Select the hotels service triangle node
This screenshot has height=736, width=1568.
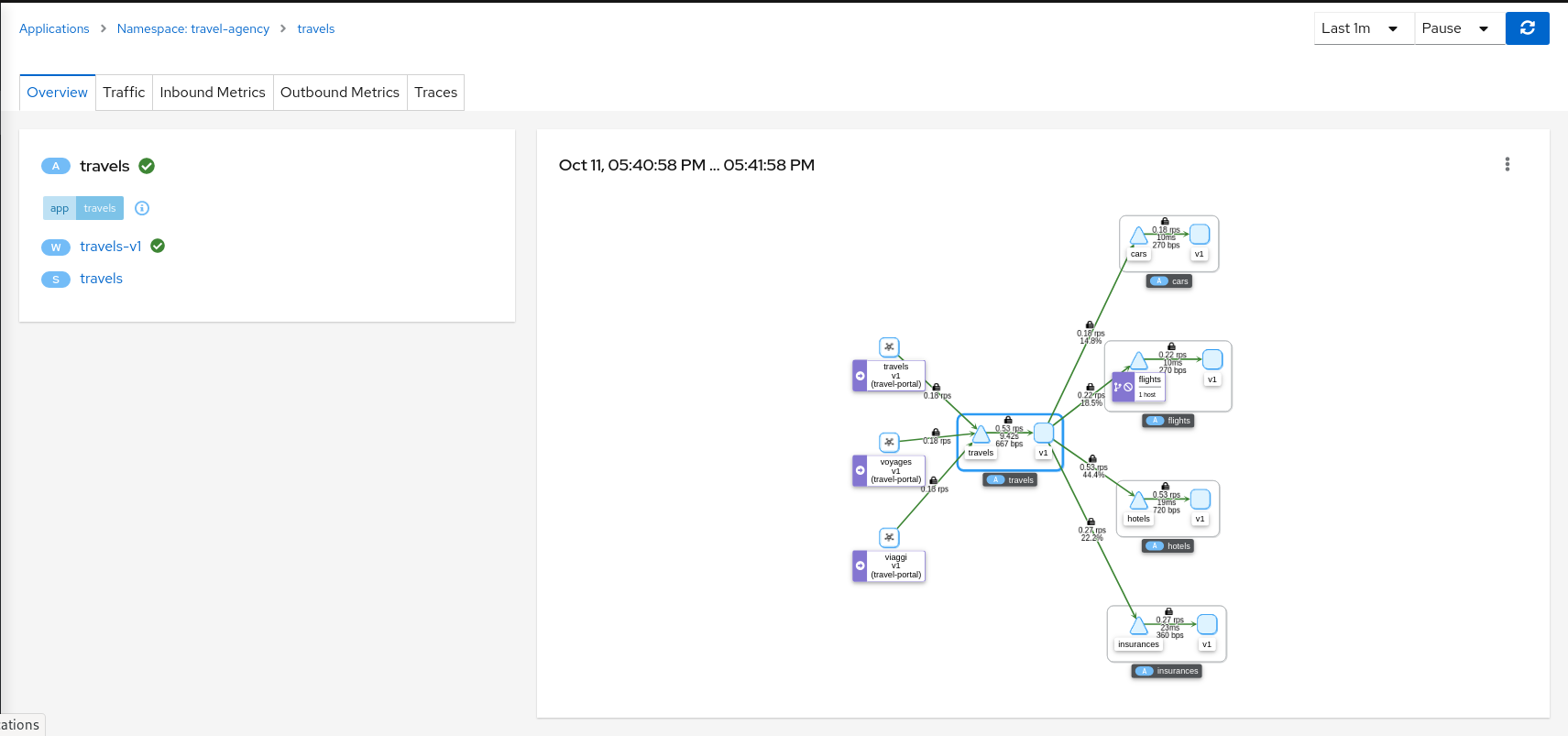coord(1139,500)
